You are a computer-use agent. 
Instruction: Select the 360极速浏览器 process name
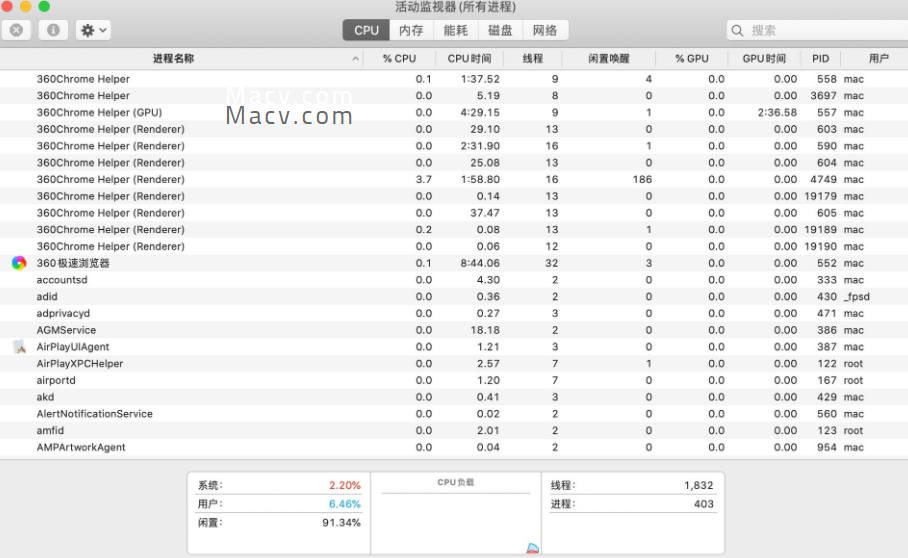pos(73,263)
